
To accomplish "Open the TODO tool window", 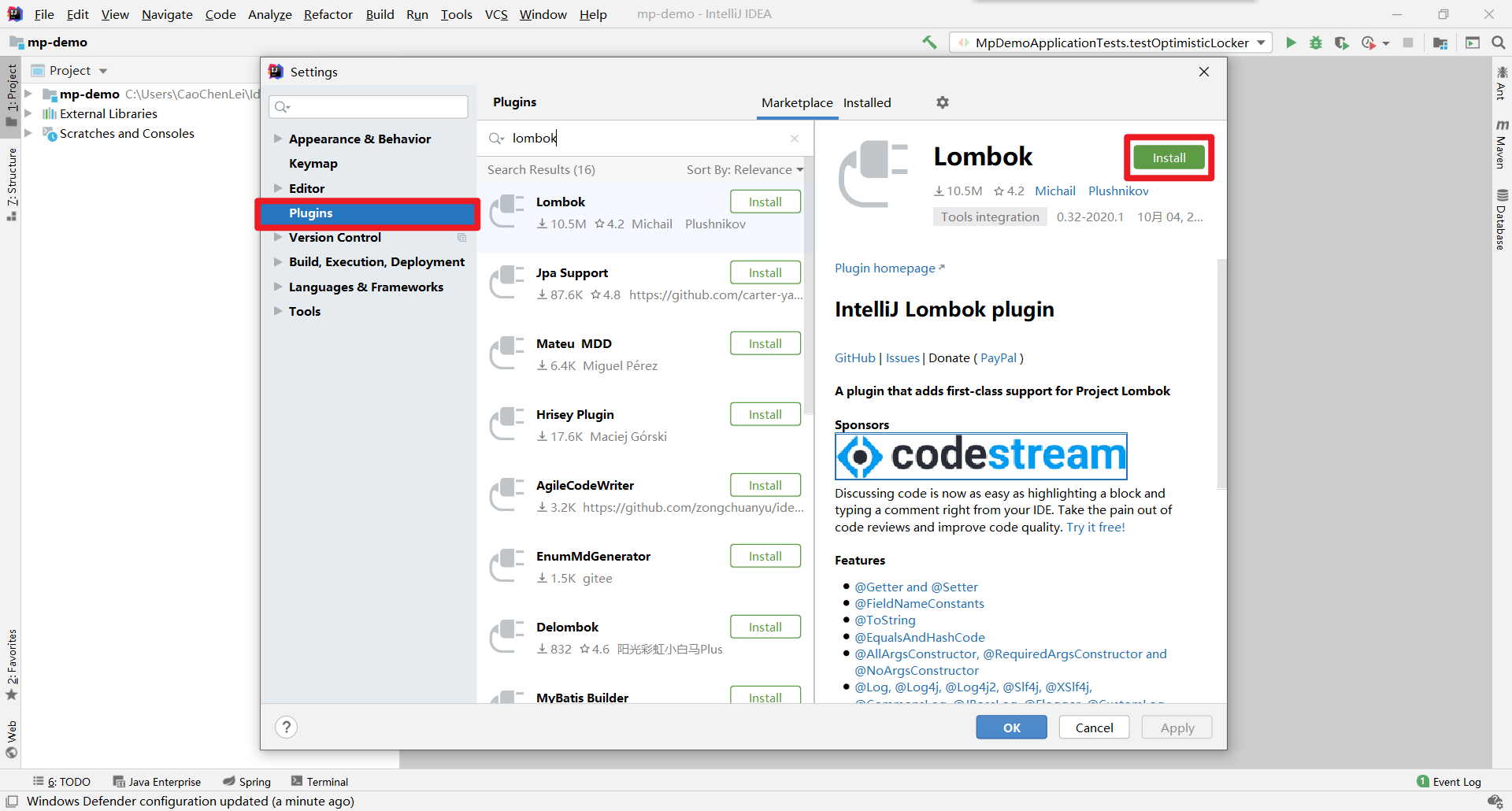I will [x=61, y=782].
